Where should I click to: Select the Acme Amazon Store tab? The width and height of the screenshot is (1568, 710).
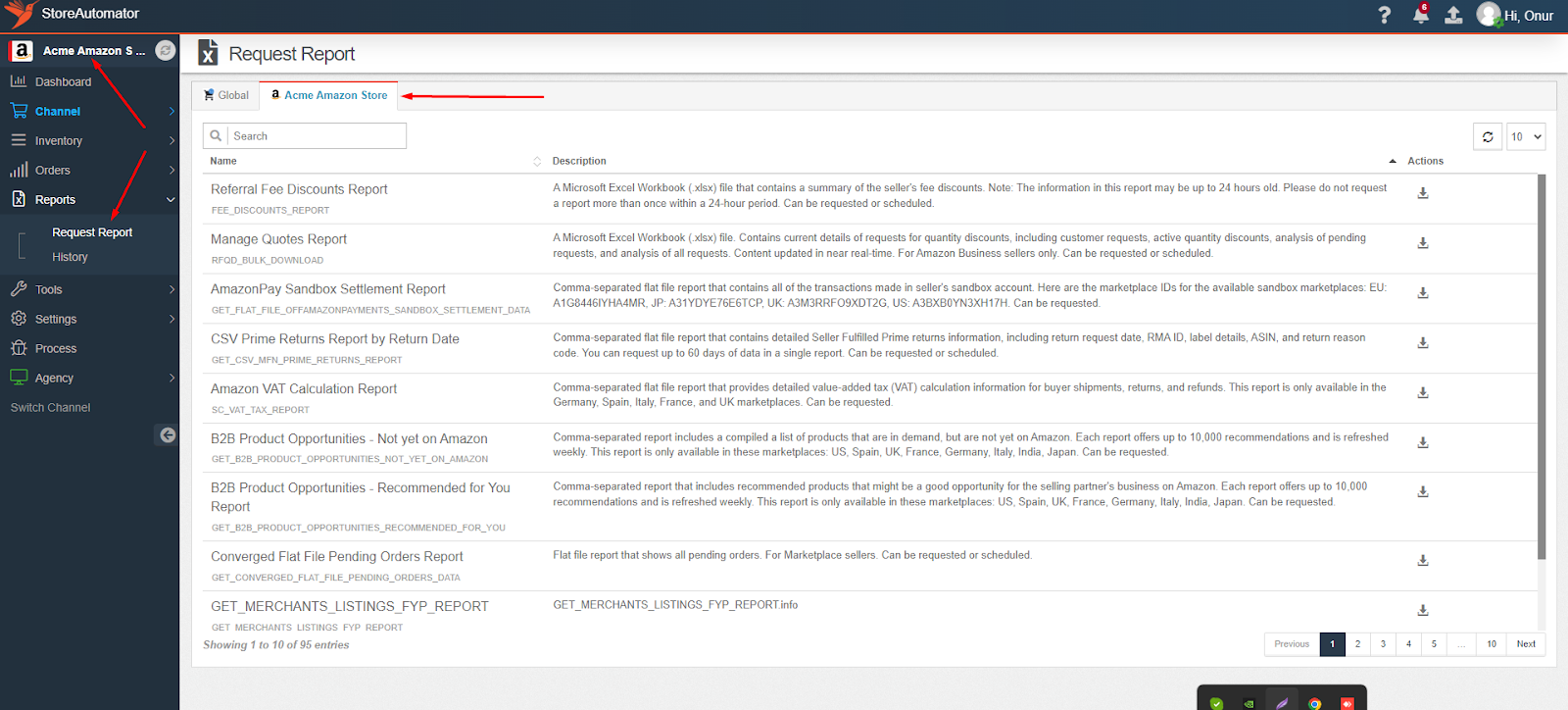tap(329, 95)
